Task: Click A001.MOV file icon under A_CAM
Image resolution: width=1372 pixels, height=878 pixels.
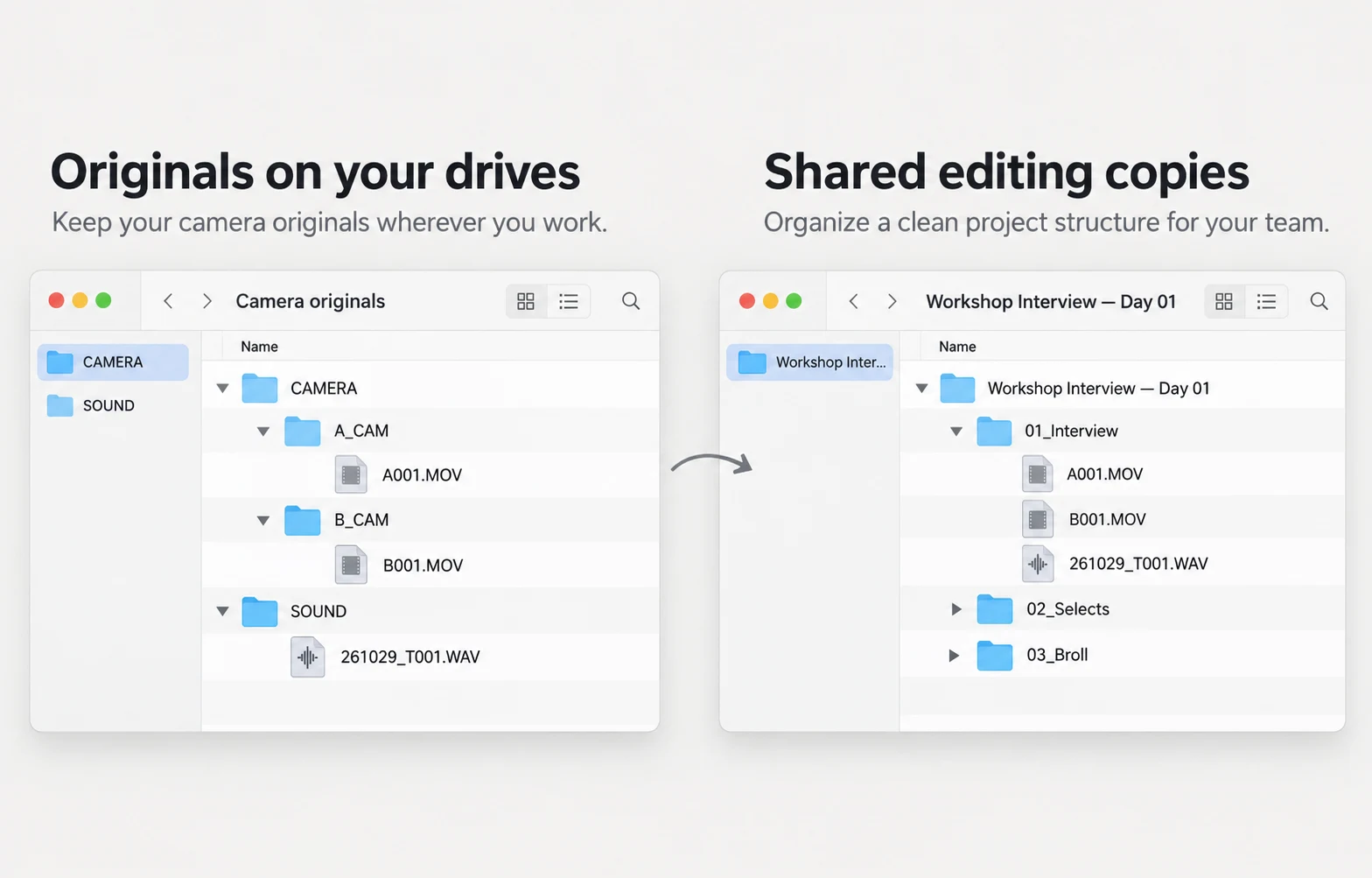Action: [x=351, y=474]
